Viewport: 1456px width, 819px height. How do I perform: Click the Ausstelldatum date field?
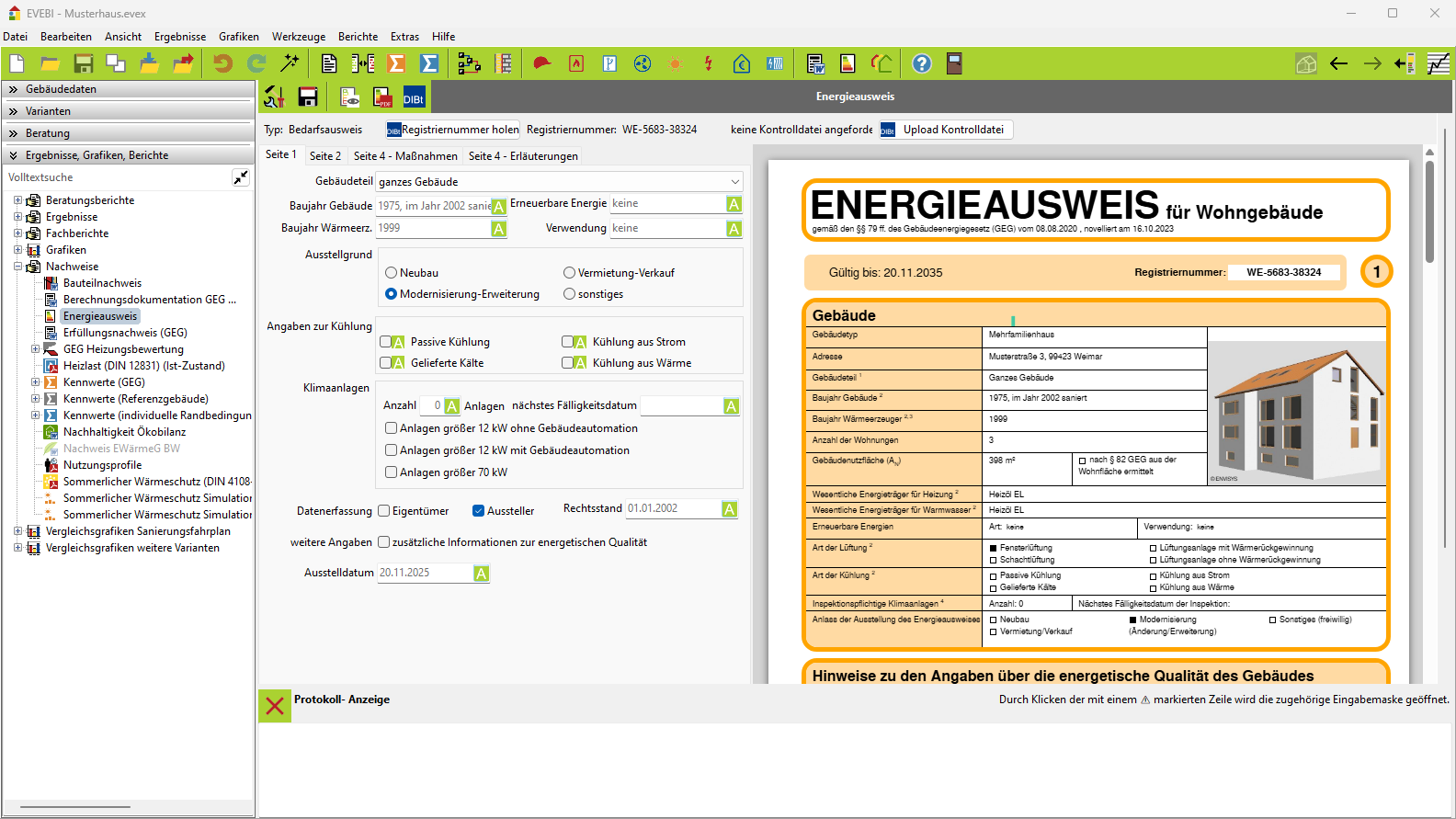tap(424, 573)
